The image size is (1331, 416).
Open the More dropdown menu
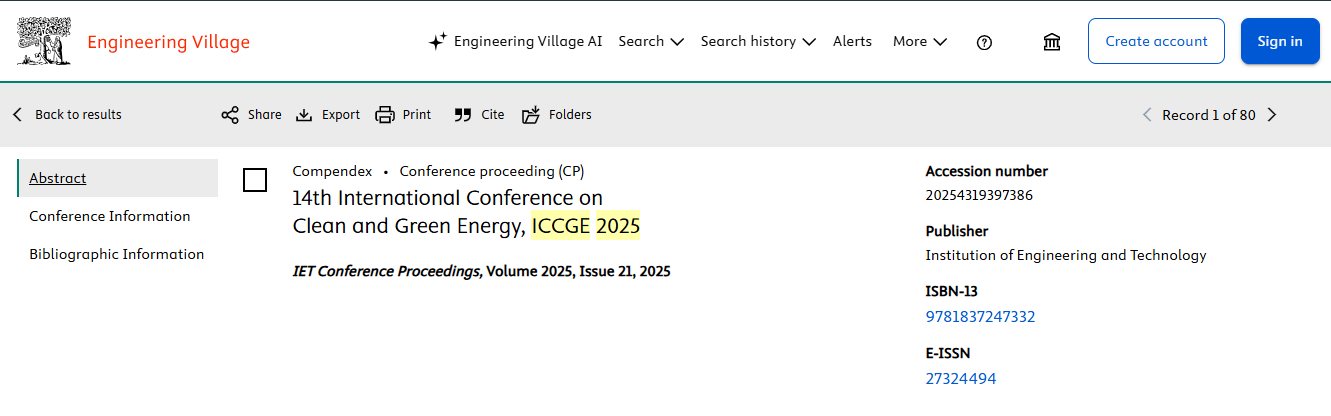pyautogui.click(x=919, y=41)
